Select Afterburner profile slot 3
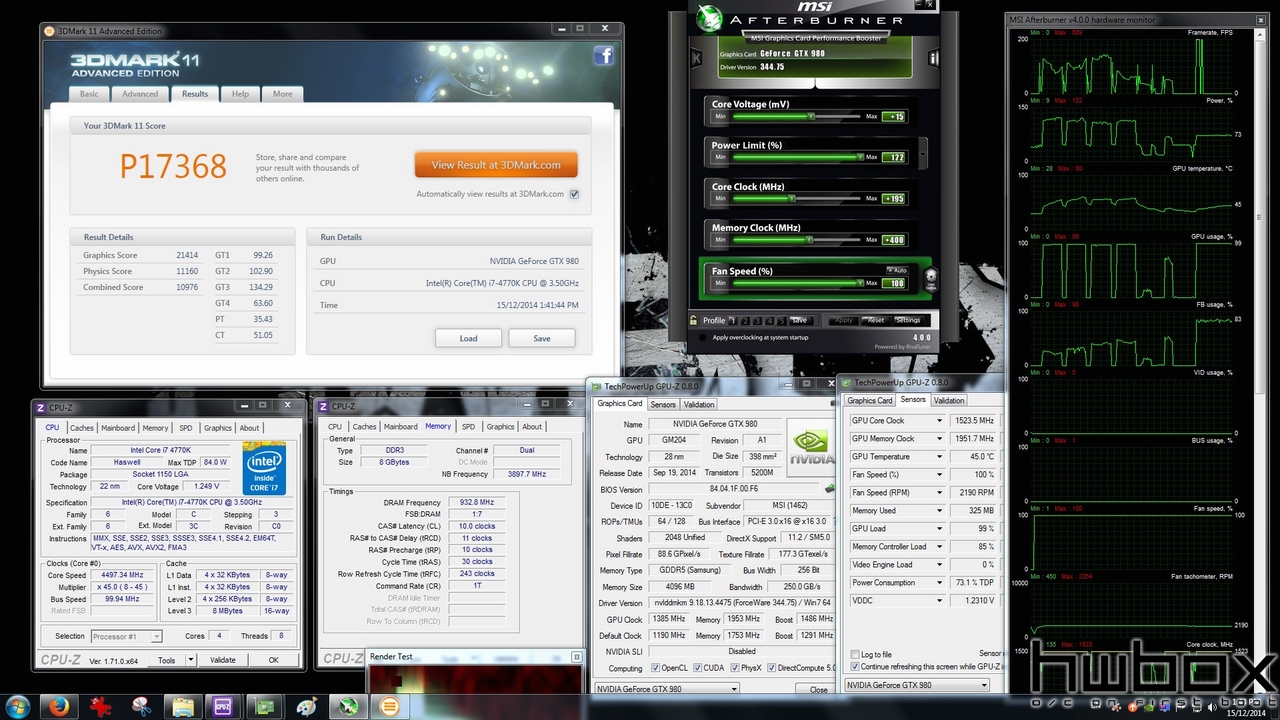1280x720 pixels. click(755, 320)
